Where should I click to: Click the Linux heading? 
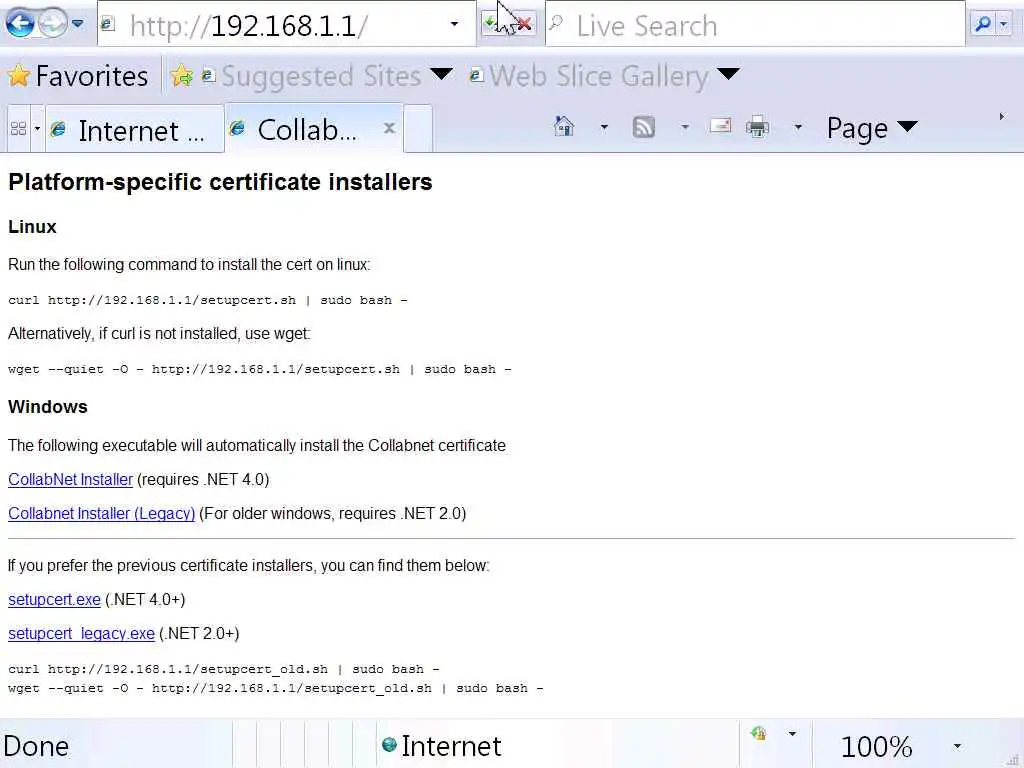pos(32,227)
